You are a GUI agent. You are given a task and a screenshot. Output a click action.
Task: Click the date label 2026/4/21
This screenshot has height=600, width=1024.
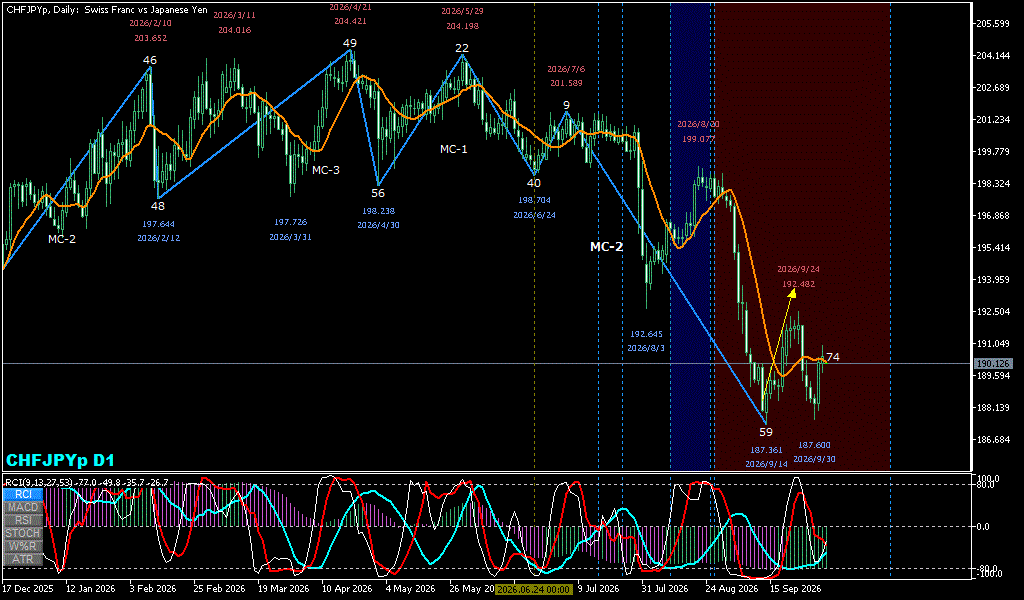(350, 7)
